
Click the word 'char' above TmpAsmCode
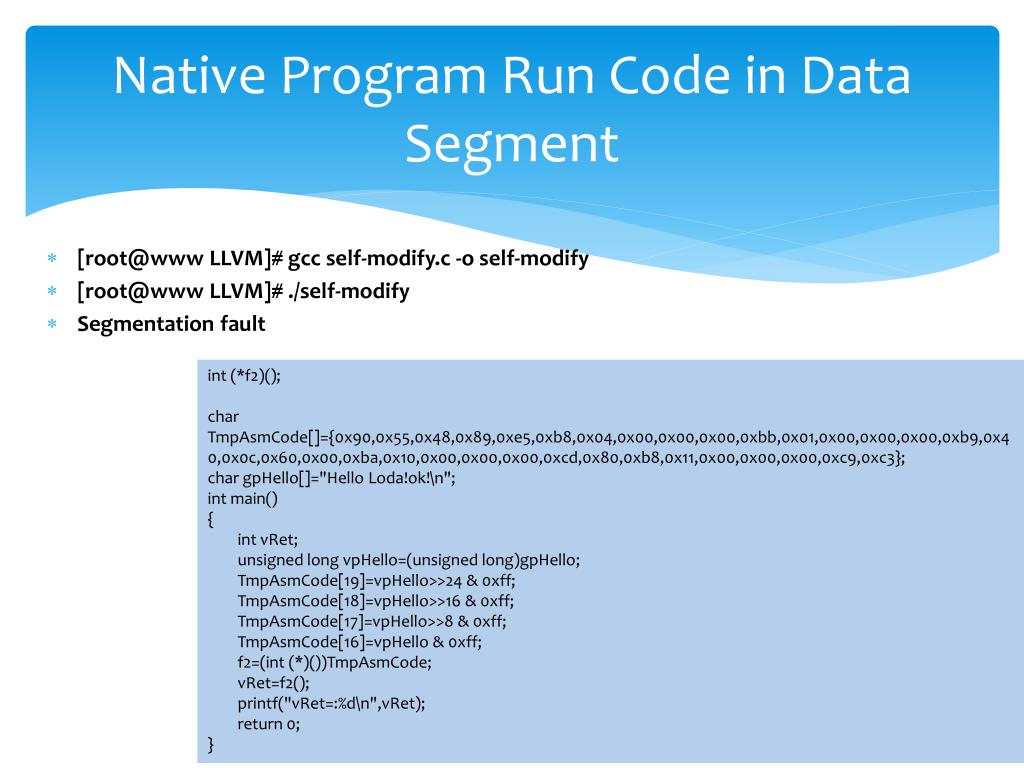tap(223, 417)
